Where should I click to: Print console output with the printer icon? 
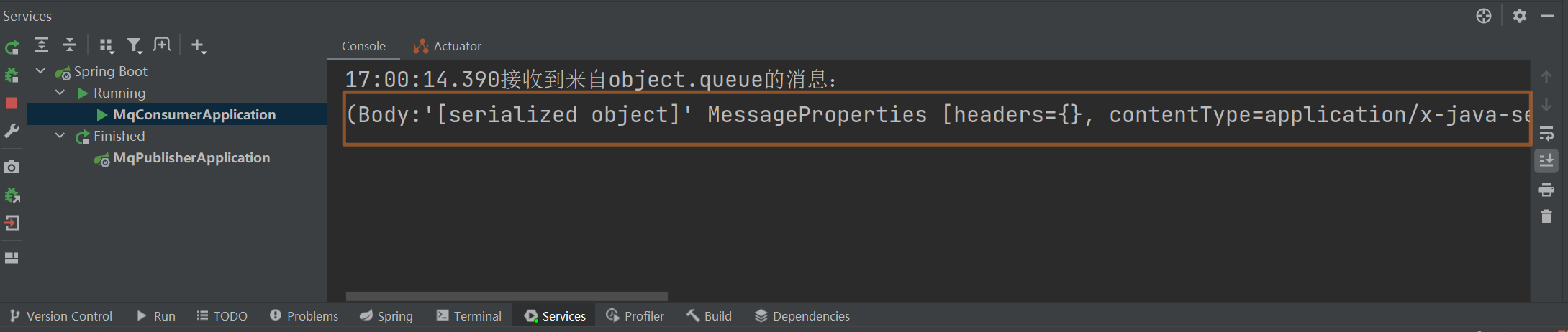pos(1546,190)
